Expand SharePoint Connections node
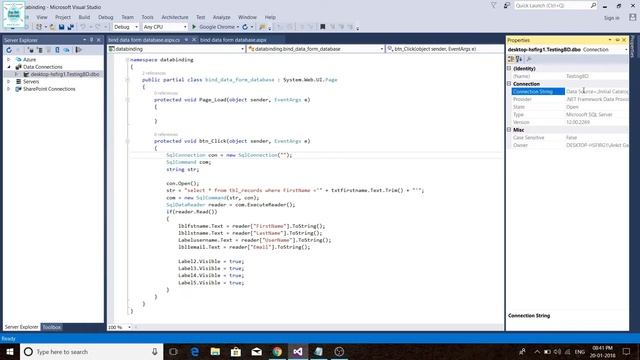This screenshot has width=640, height=360. tap(9, 89)
